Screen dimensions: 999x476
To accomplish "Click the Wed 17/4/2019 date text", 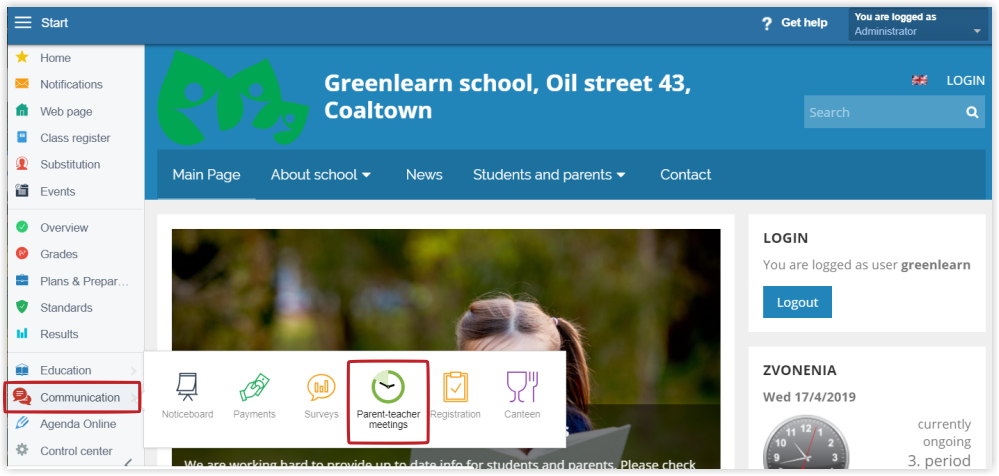I will click(x=809, y=398).
